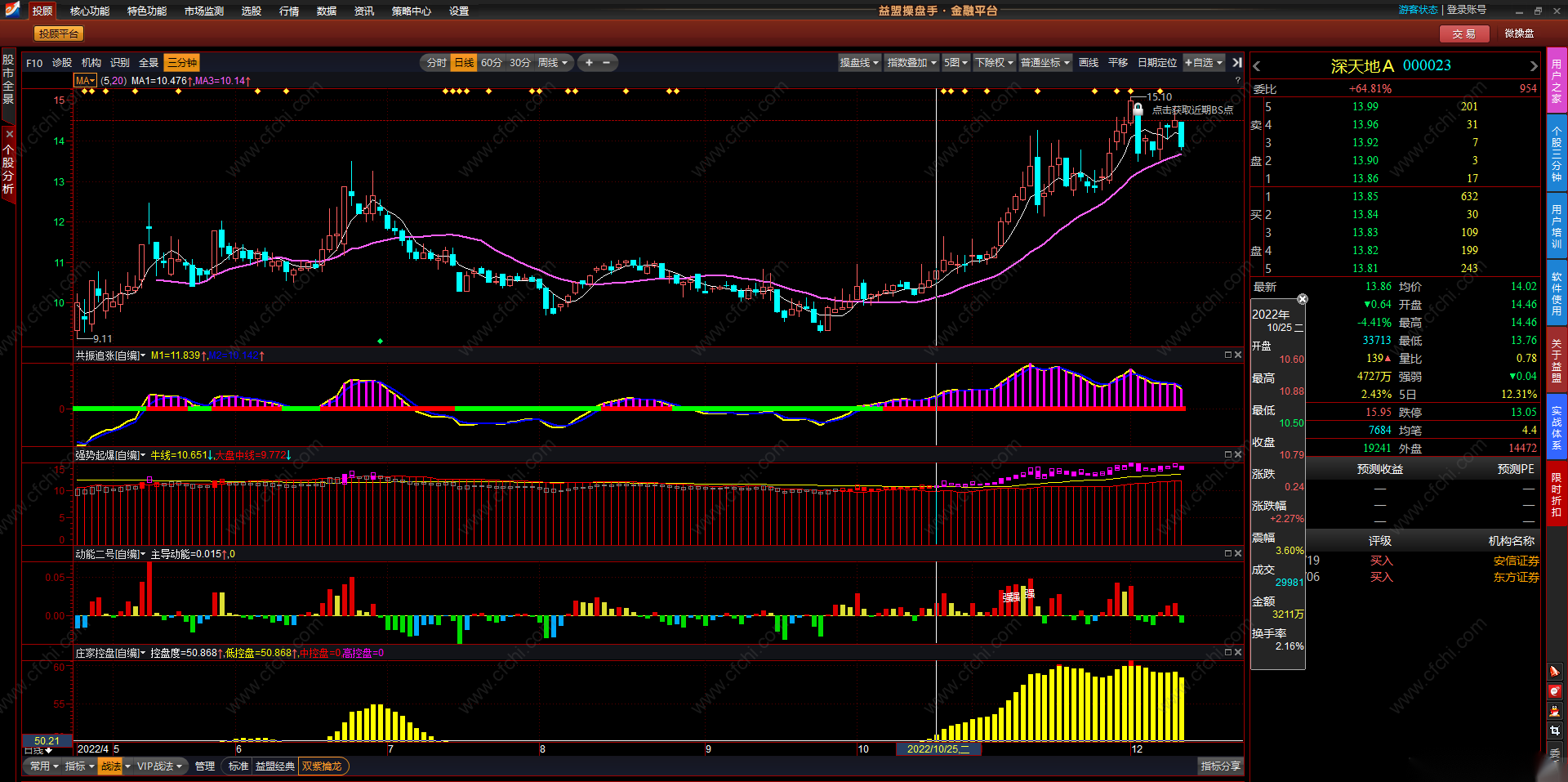Switch chart to 60分 period

coord(491,63)
